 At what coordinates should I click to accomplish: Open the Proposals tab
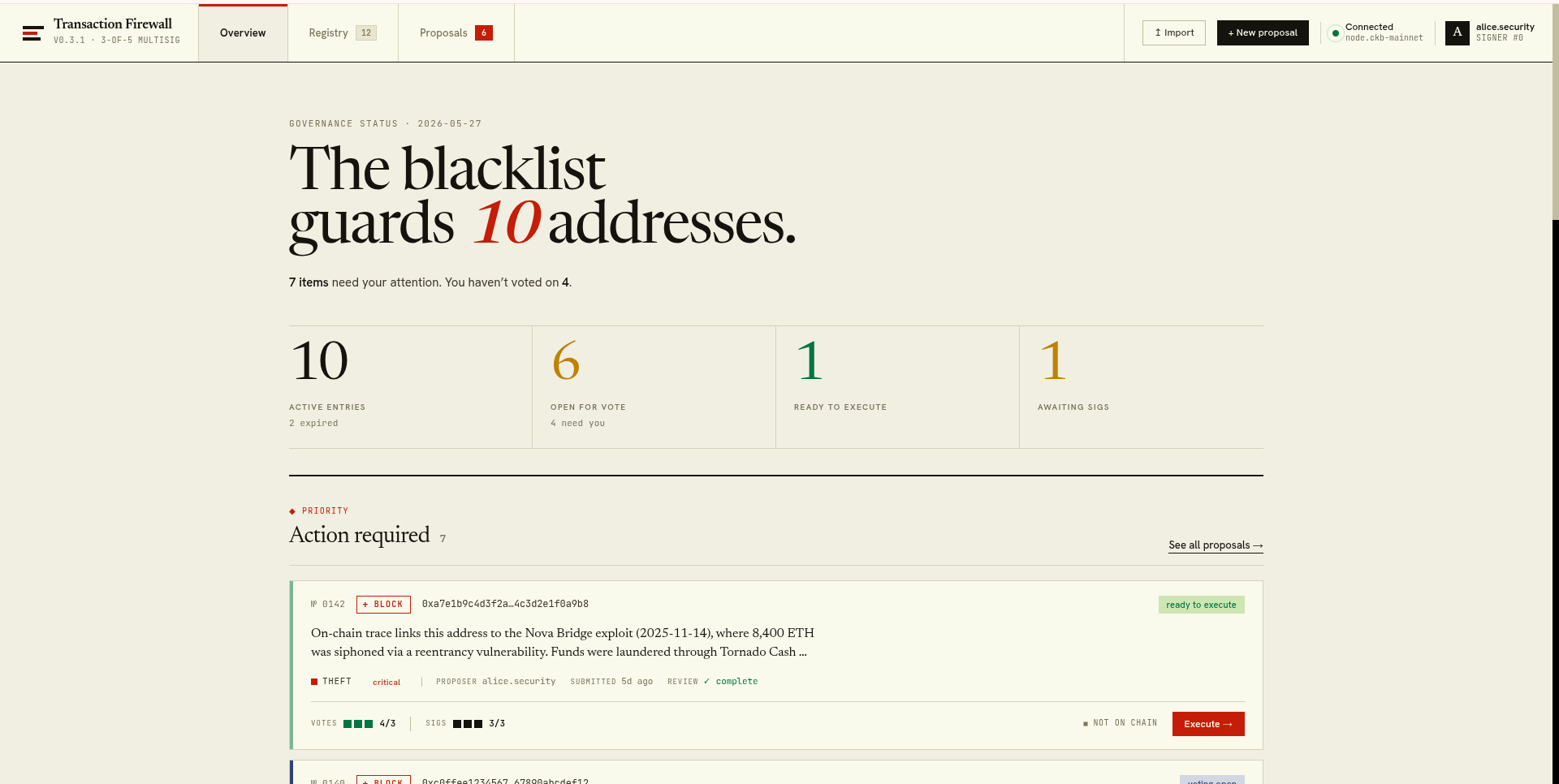tap(456, 32)
